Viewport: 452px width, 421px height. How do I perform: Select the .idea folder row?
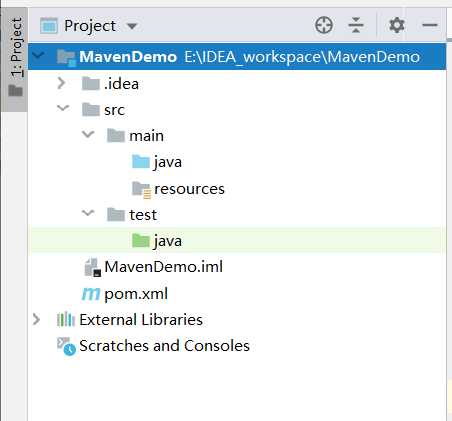237,83
